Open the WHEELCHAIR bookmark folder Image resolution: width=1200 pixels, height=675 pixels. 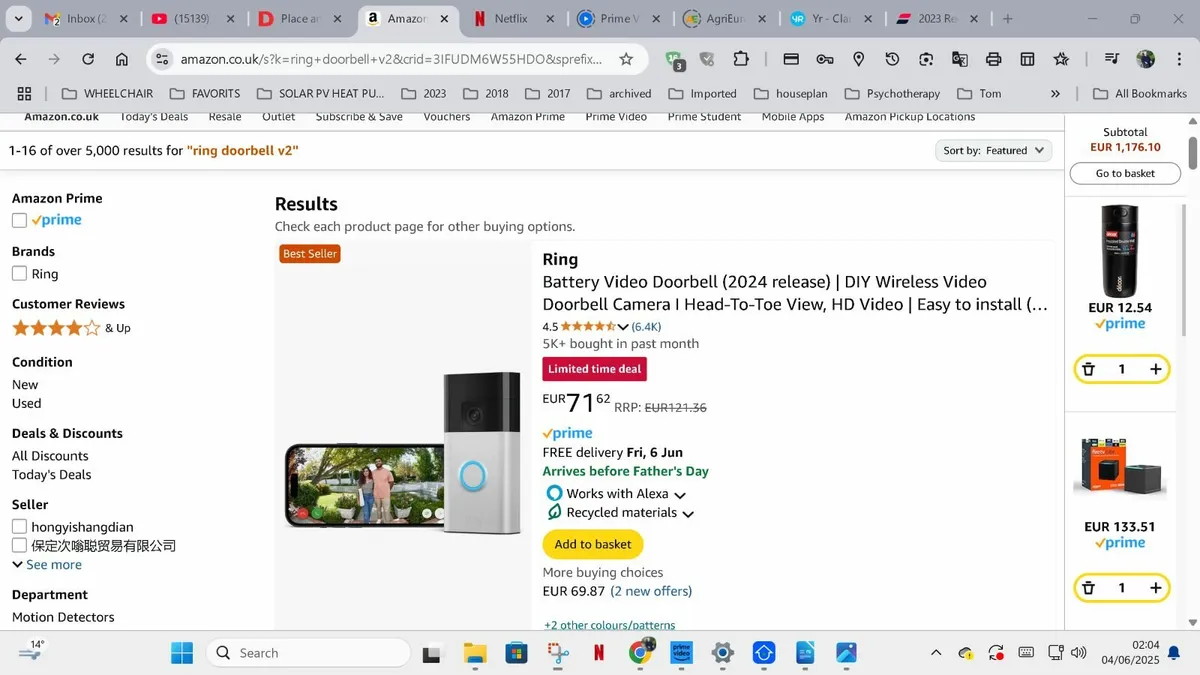[106, 93]
